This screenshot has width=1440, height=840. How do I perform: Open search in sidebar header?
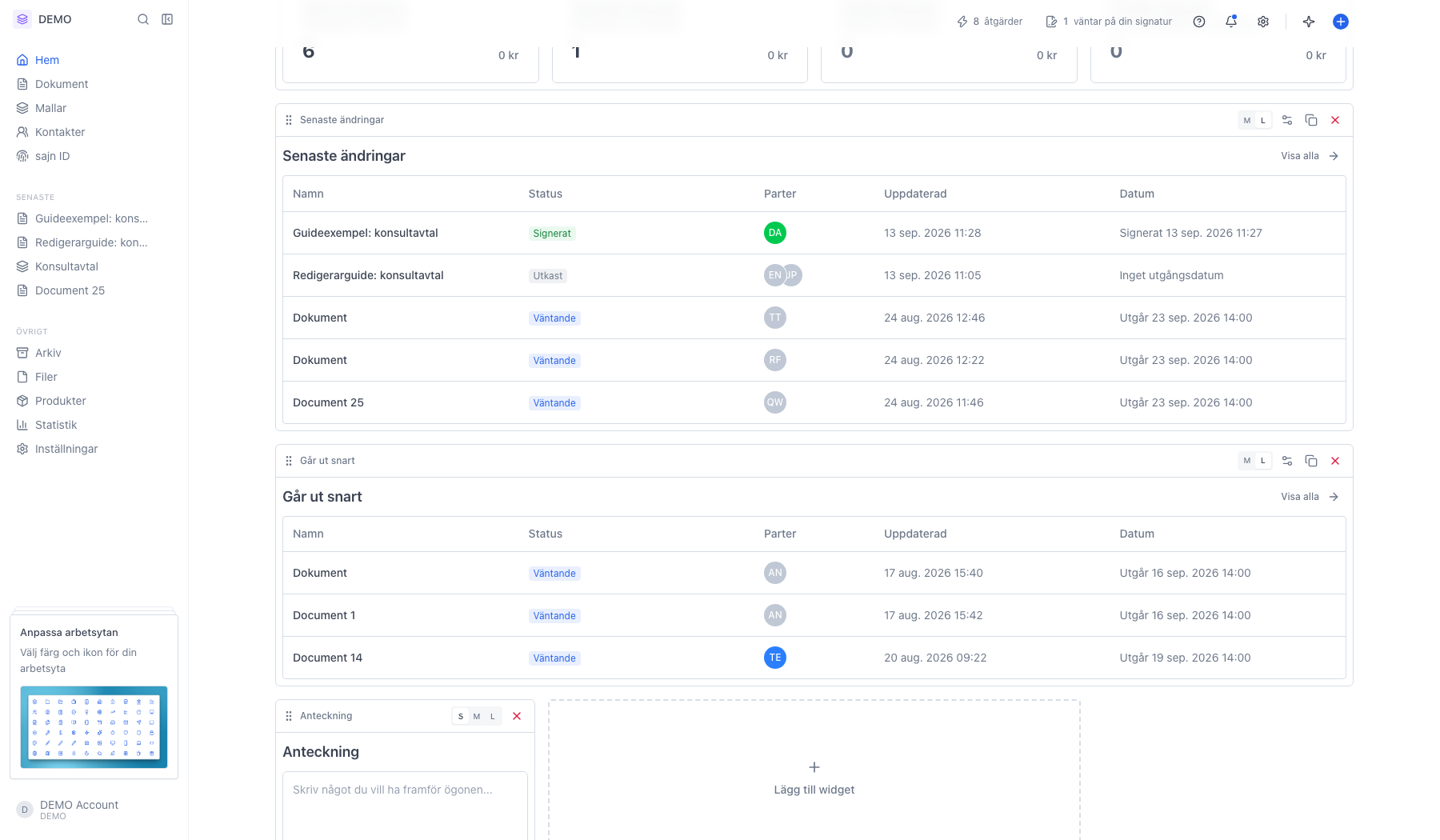click(x=143, y=19)
